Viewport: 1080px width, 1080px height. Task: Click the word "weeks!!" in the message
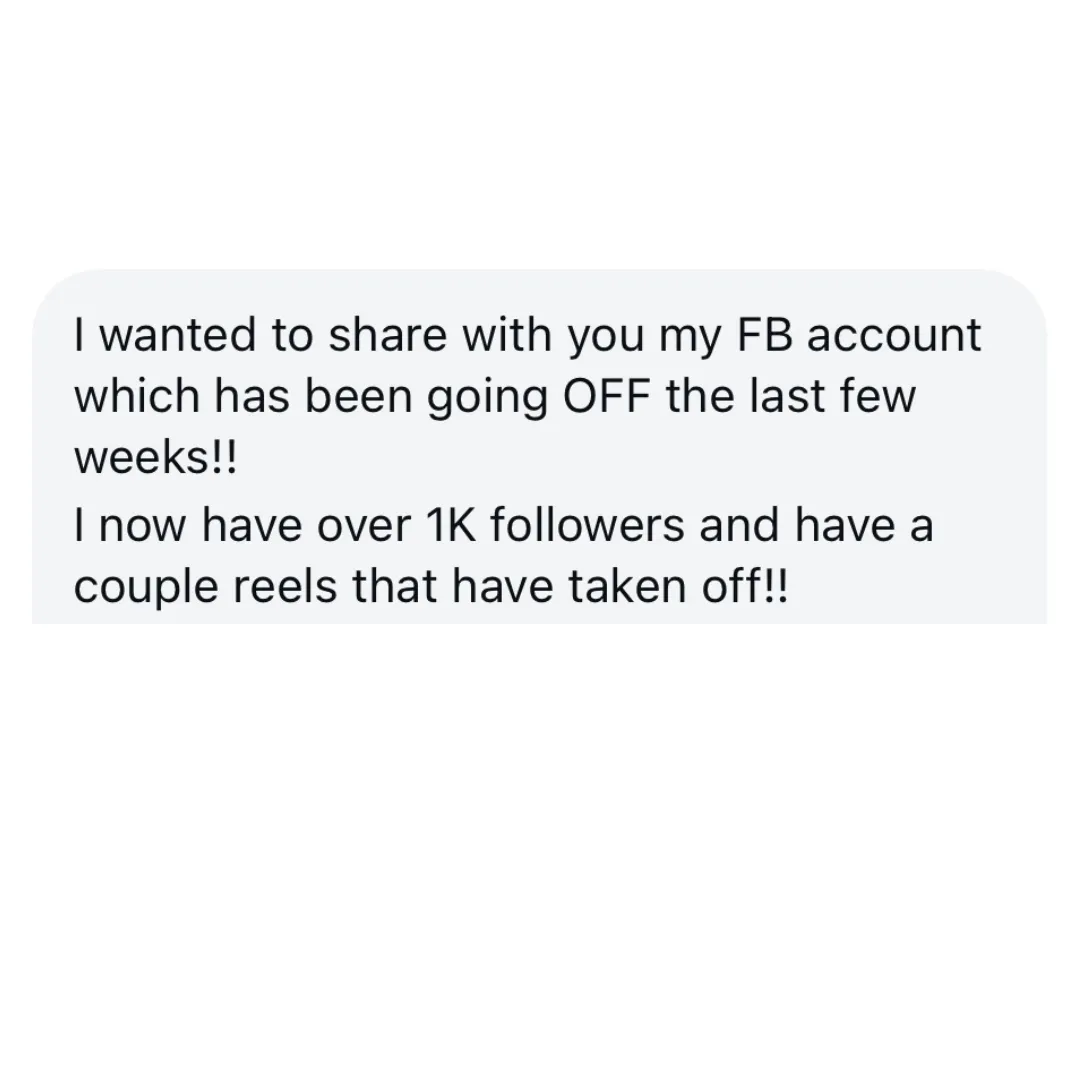click(155, 458)
